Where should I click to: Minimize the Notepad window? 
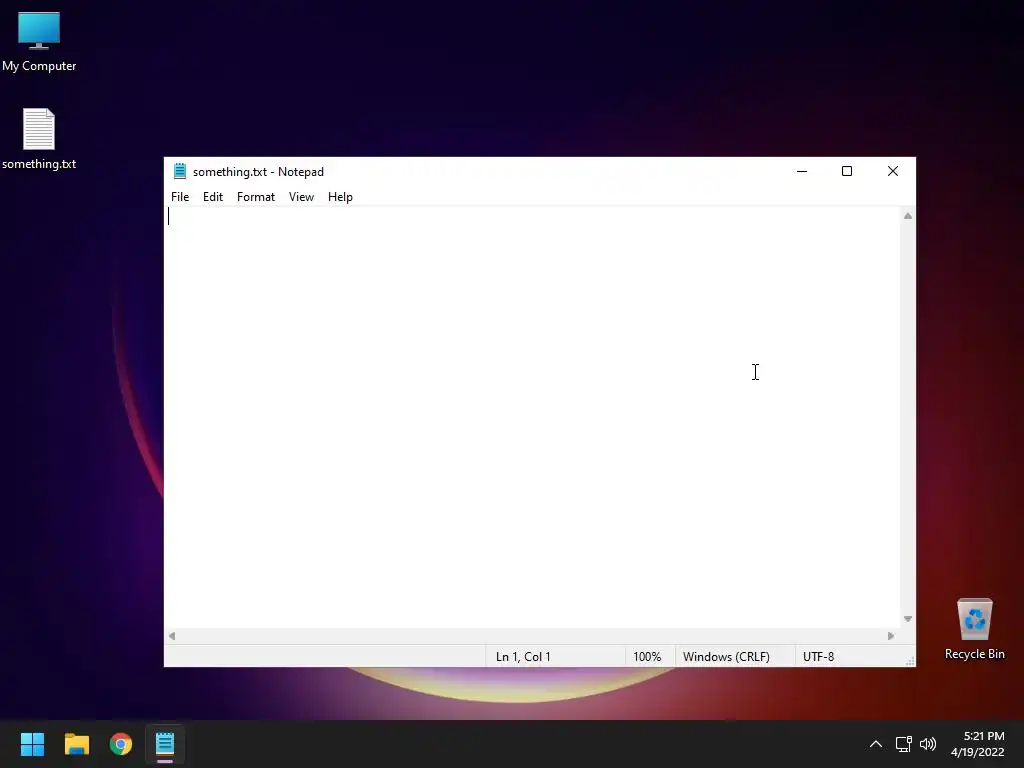tap(802, 171)
